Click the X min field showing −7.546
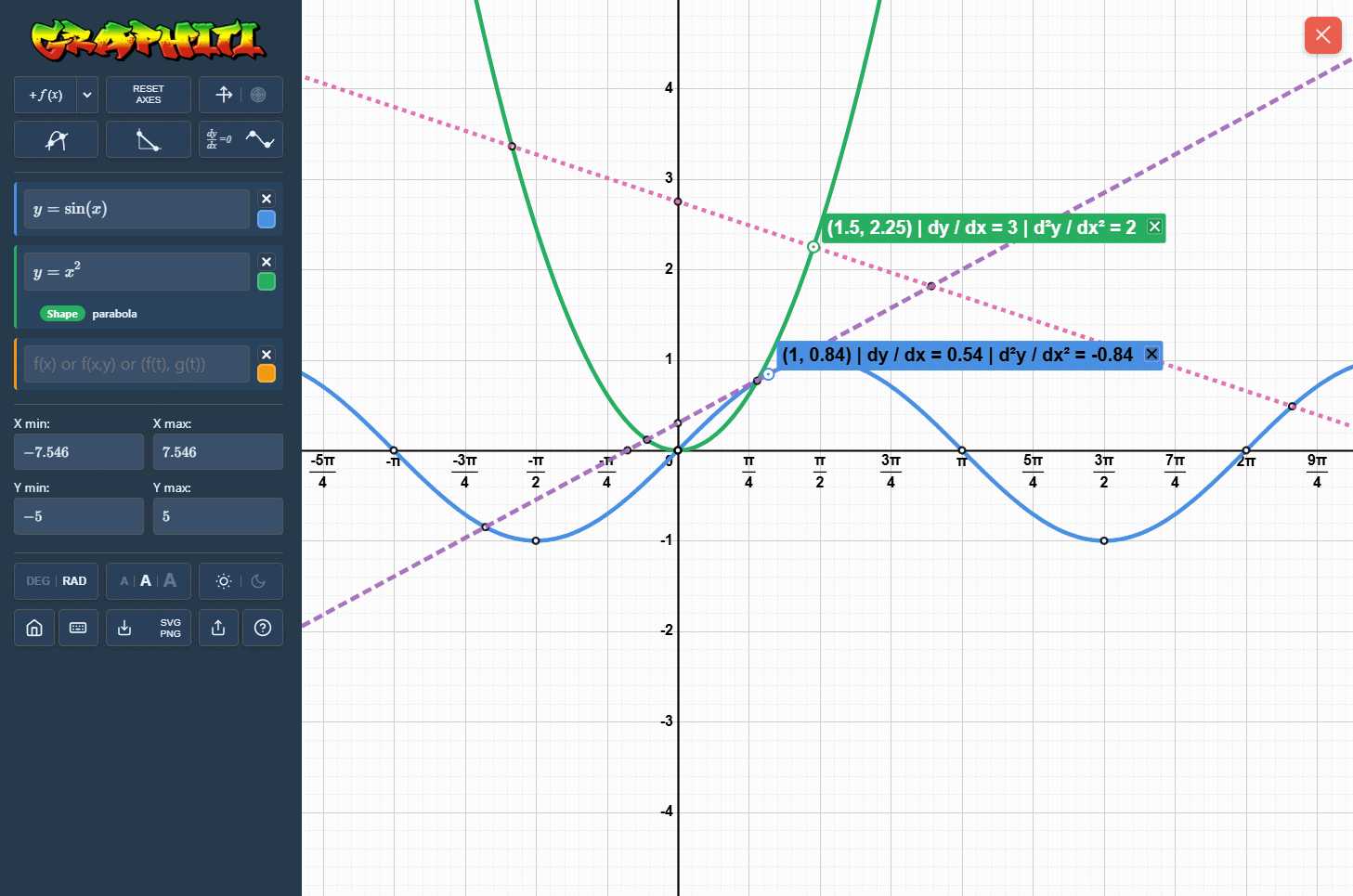Viewport: 1353px width, 896px height. (79, 452)
